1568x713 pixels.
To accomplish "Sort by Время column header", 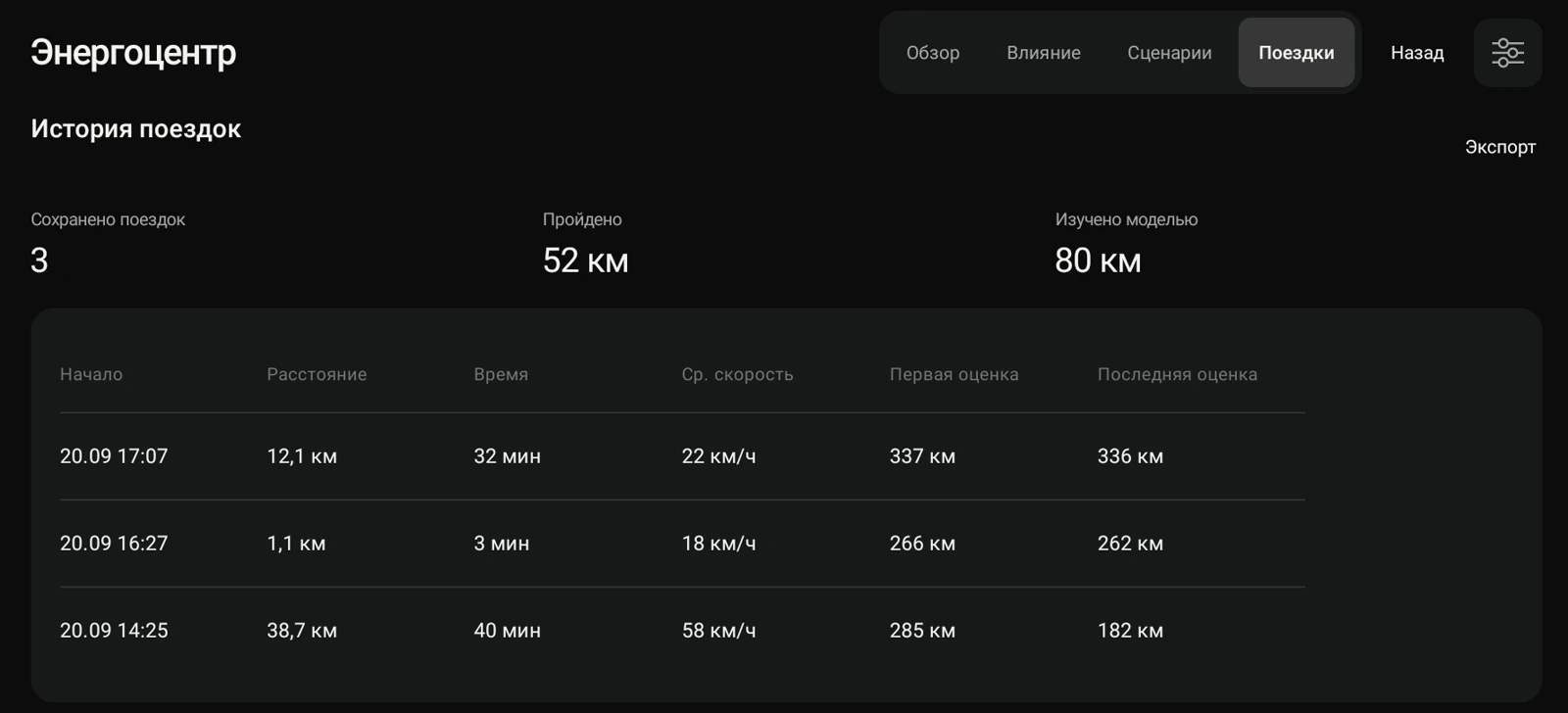I will tap(501, 374).
